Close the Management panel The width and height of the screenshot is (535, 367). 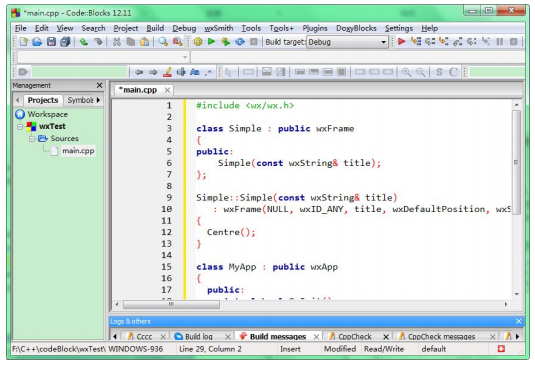pos(99,85)
